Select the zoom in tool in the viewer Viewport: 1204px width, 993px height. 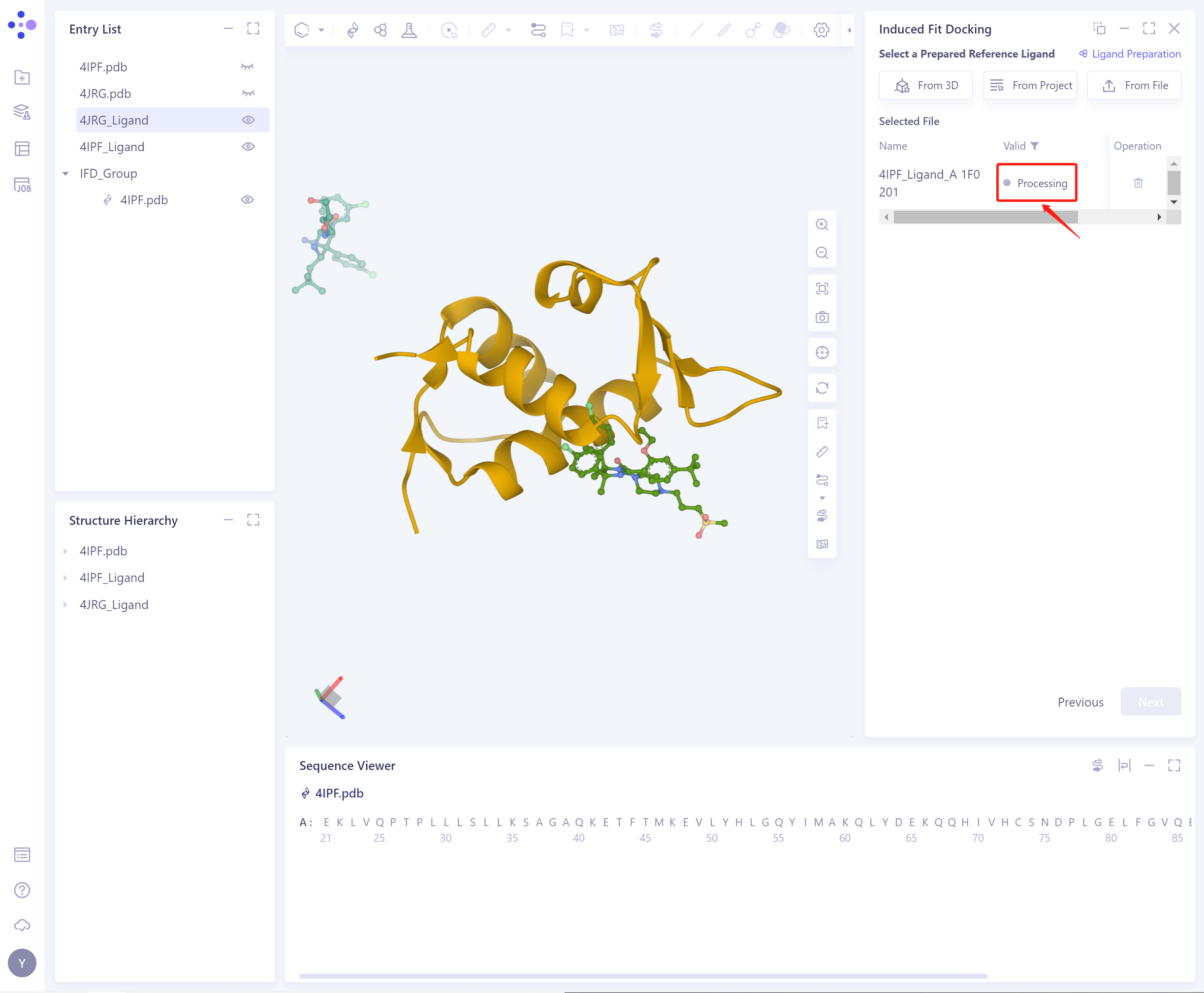(822, 224)
